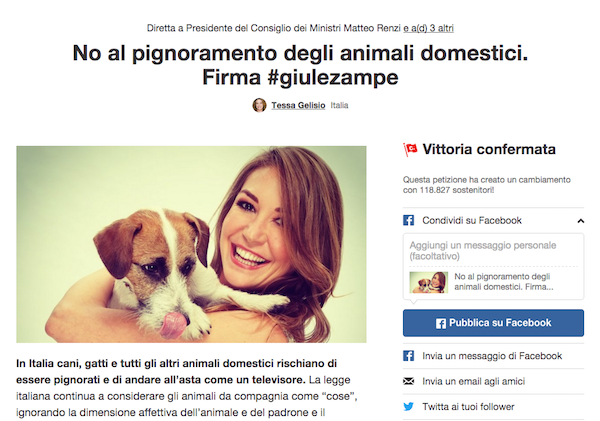
Task: Click Tessa Gelisio's round avatar
Action: (x=259, y=105)
